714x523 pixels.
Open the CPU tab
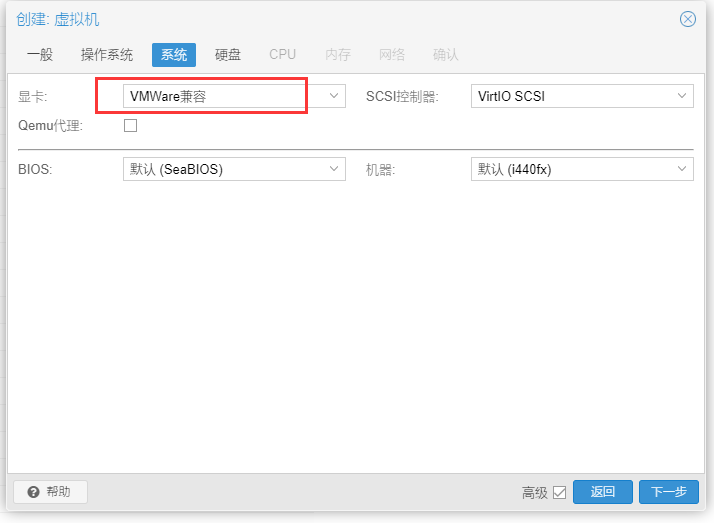pyautogui.click(x=282, y=55)
